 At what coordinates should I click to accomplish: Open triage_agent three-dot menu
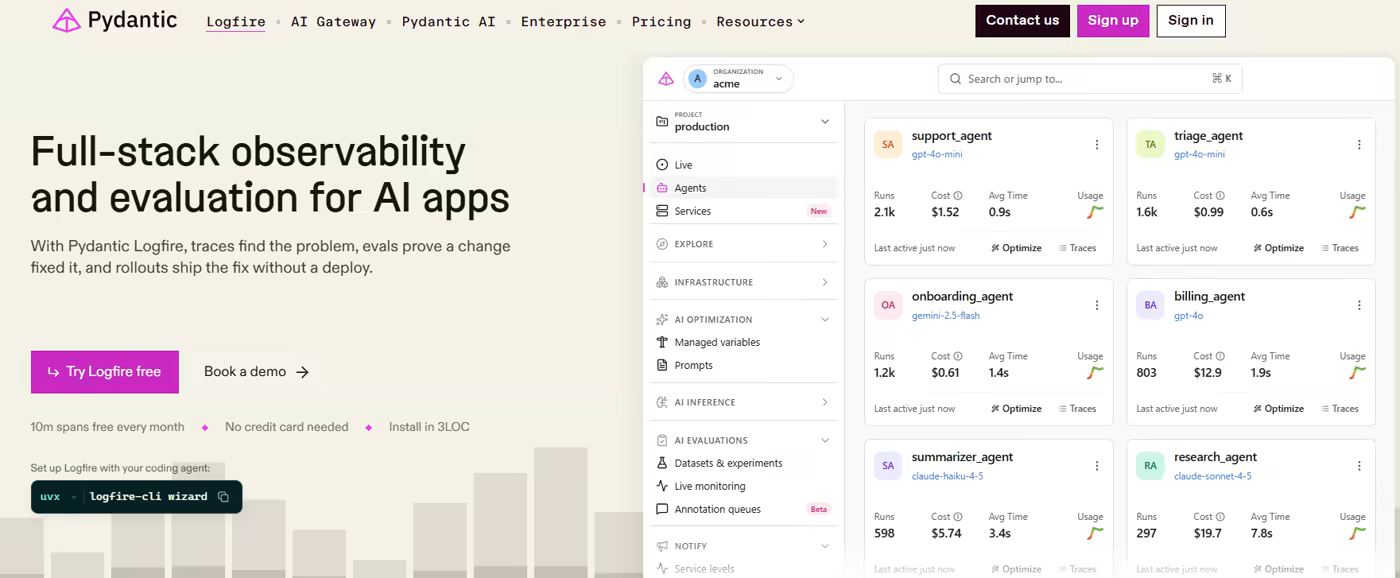click(x=1359, y=145)
